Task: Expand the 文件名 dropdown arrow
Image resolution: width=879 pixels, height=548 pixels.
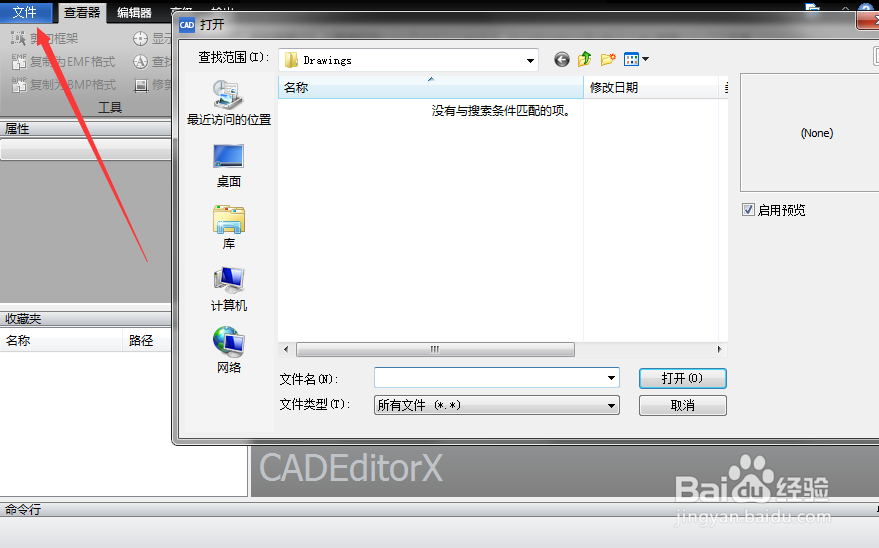Action: click(x=611, y=378)
